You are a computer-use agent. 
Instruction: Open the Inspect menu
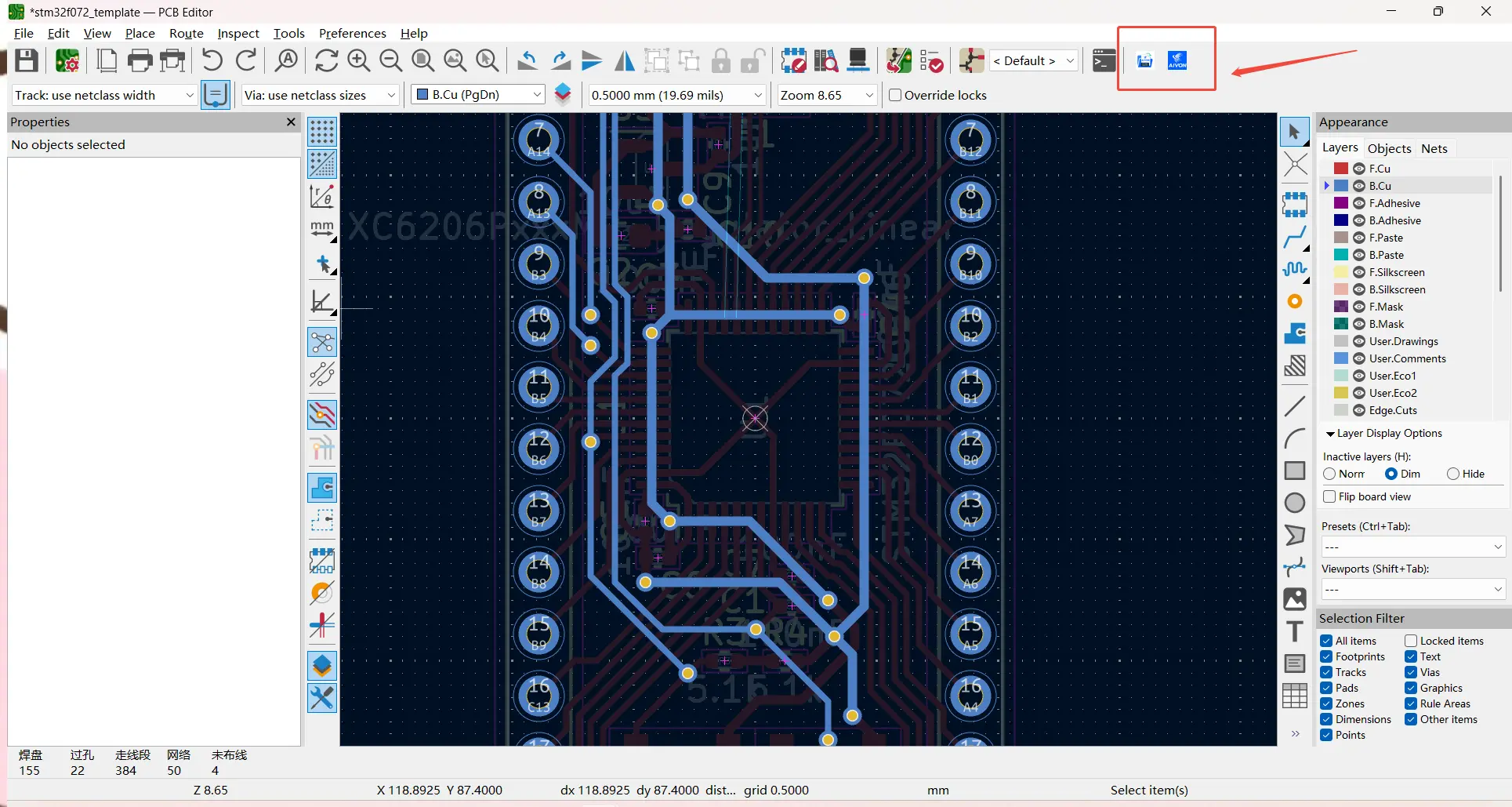(x=238, y=33)
